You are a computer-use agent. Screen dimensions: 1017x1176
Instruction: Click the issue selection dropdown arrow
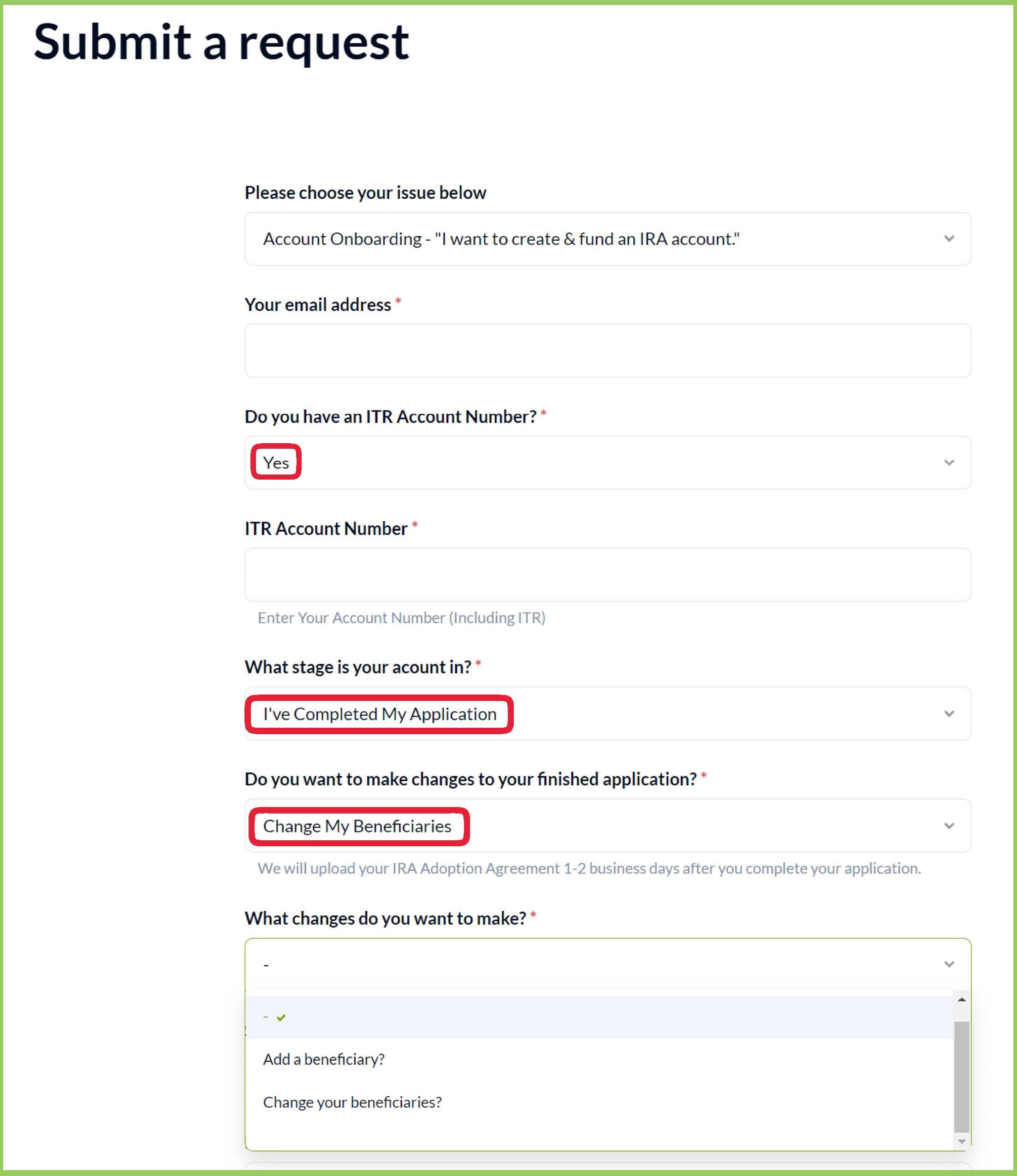950,239
